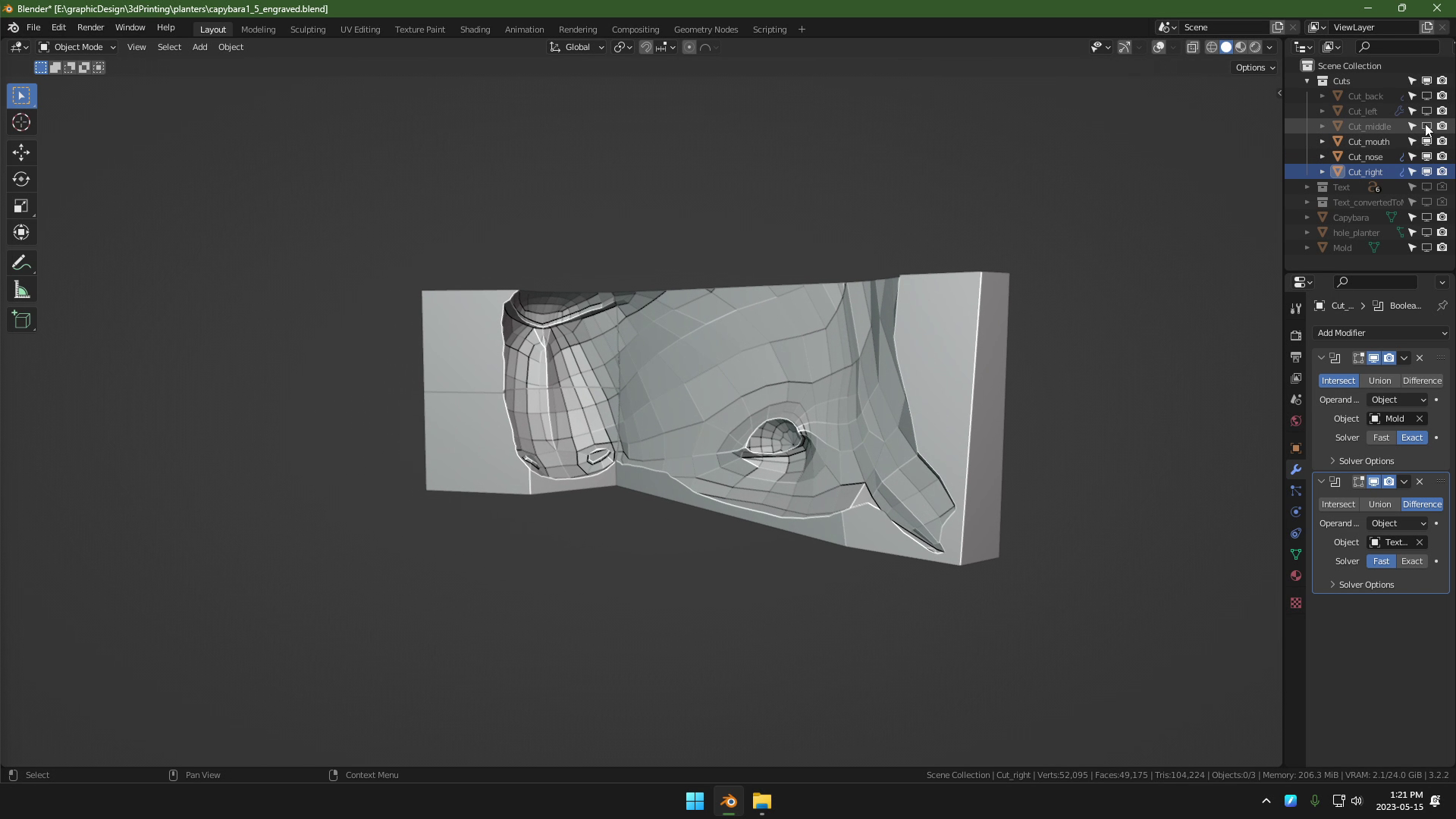Toggle Capybara selectability arrow icon
The height and width of the screenshot is (819, 1456).
(1412, 218)
